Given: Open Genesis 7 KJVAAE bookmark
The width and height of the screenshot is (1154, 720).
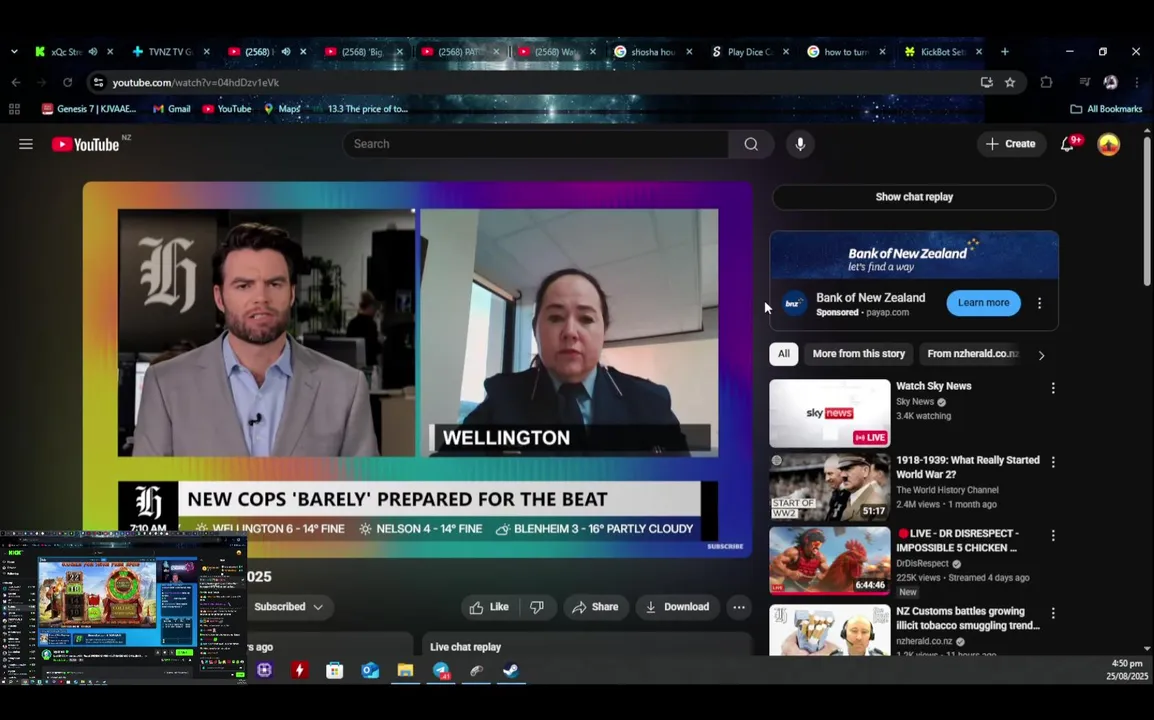Looking at the screenshot, I should point(89,109).
